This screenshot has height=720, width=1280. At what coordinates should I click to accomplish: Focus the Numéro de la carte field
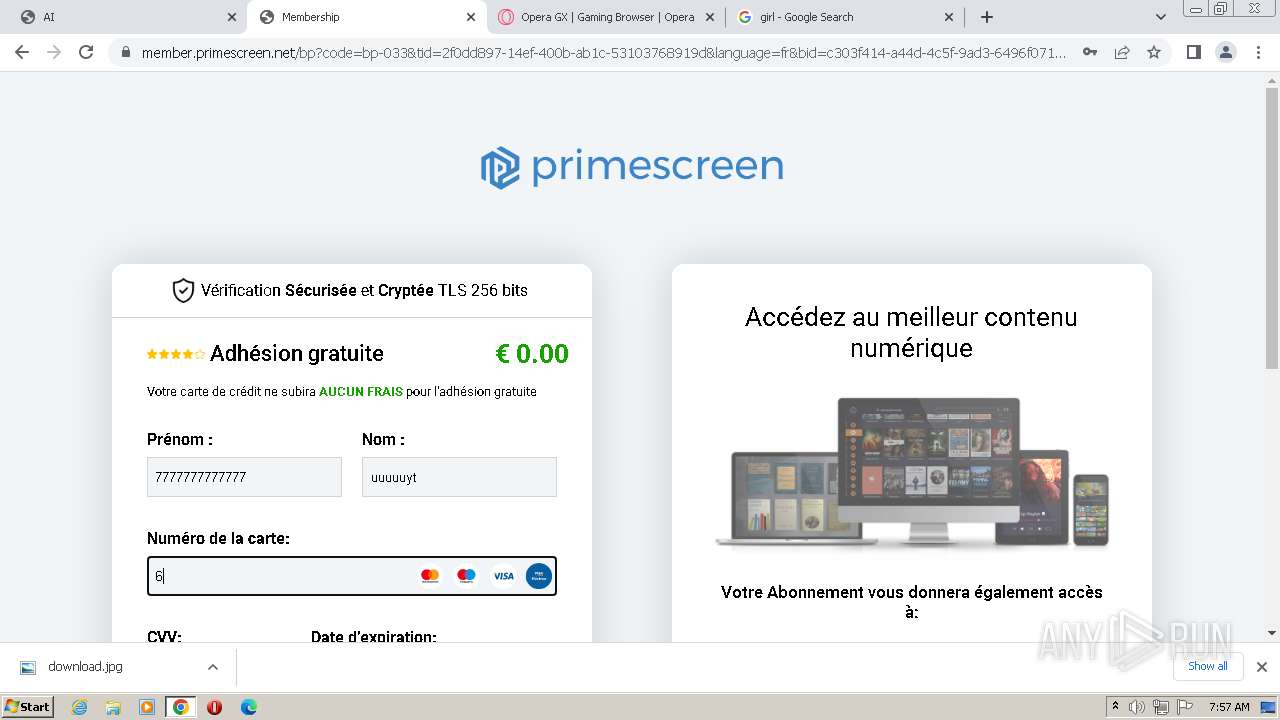[x=352, y=576]
